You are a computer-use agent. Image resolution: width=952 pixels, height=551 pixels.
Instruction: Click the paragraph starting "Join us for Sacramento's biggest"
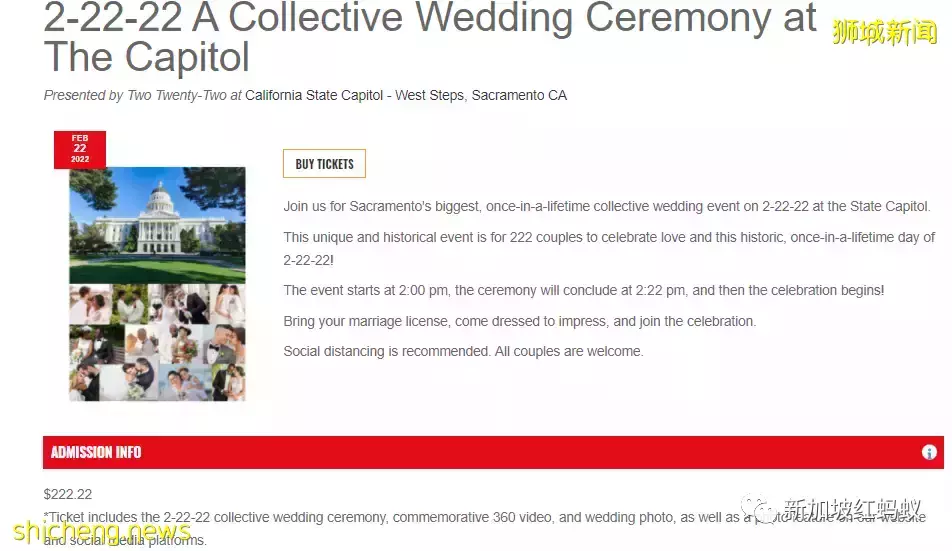pos(606,207)
